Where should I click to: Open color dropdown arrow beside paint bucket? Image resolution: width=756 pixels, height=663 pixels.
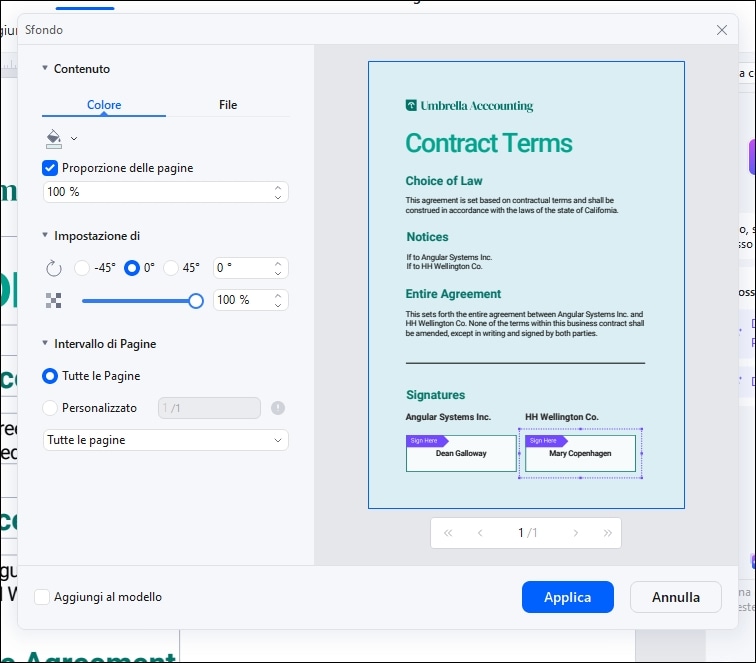click(74, 139)
